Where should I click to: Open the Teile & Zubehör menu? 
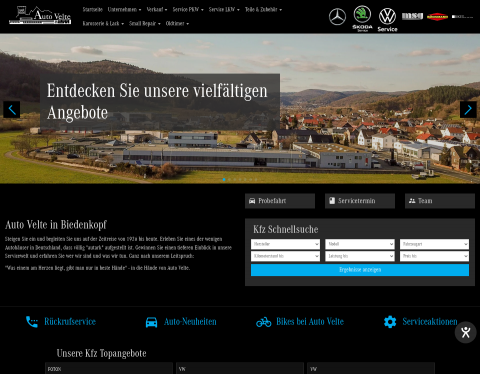[263, 10]
